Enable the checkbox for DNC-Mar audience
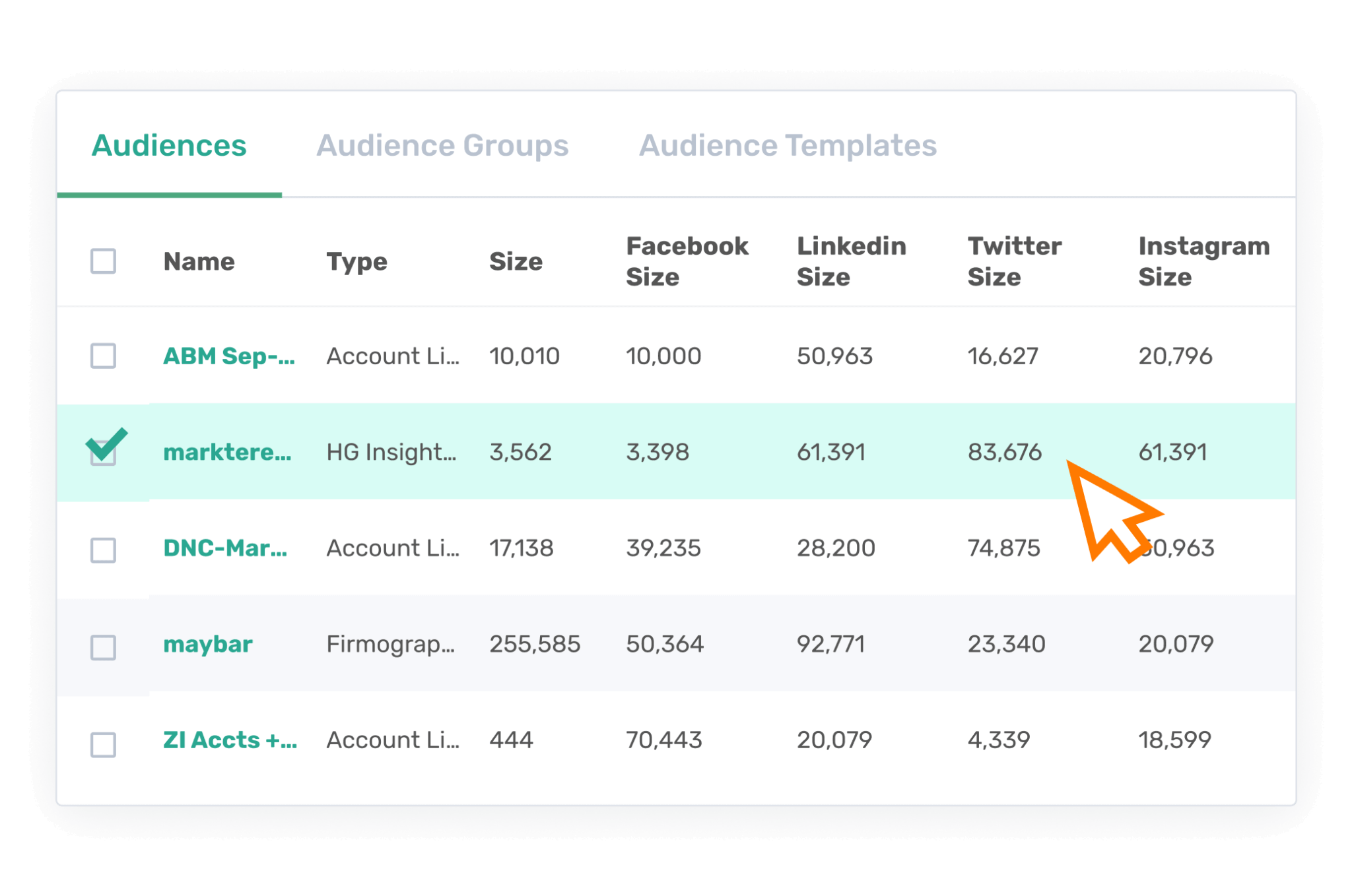Viewport: 1352px width, 896px height. [x=104, y=548]
